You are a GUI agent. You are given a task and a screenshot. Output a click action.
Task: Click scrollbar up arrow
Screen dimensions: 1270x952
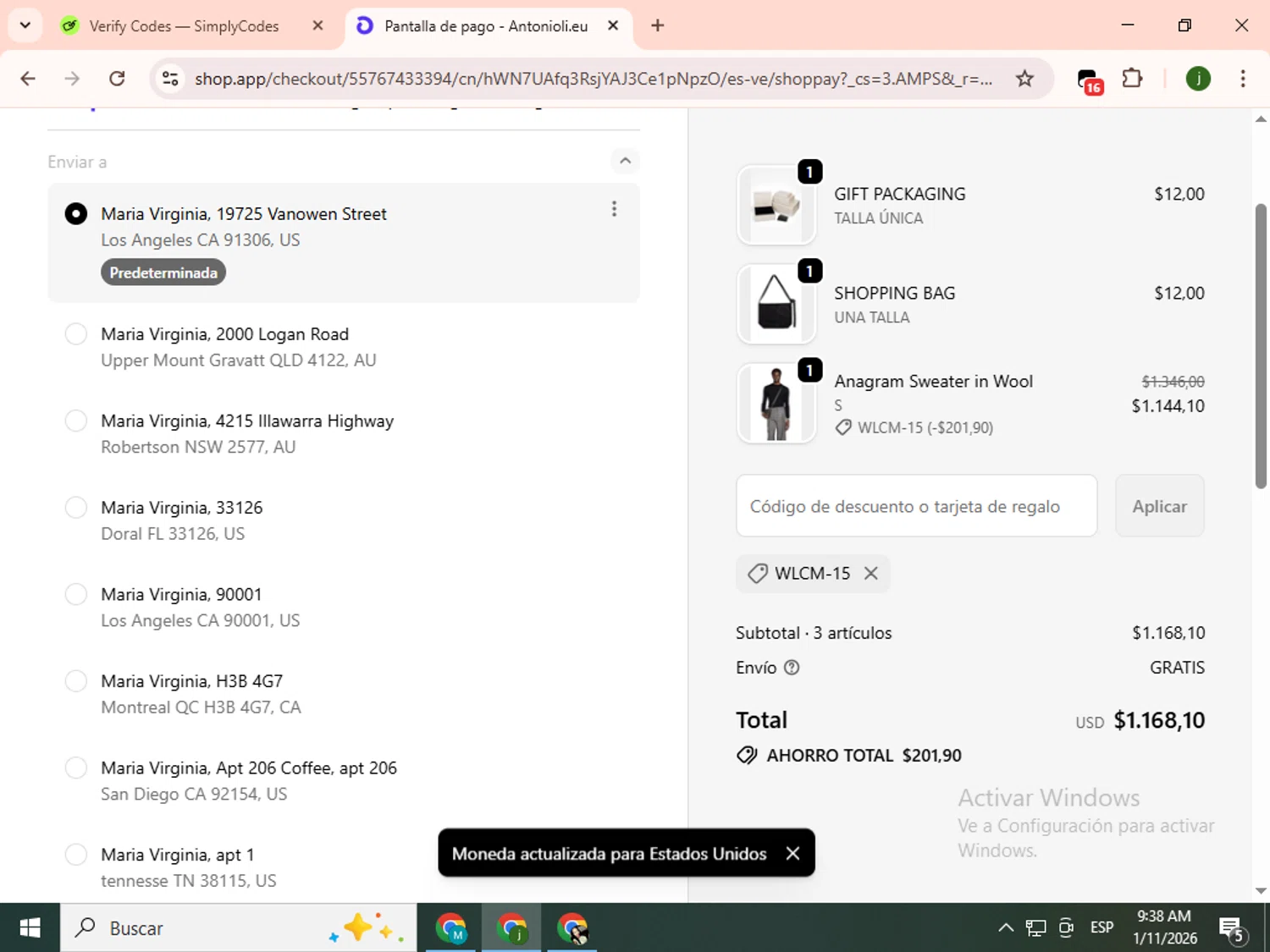coord(1261,119)
